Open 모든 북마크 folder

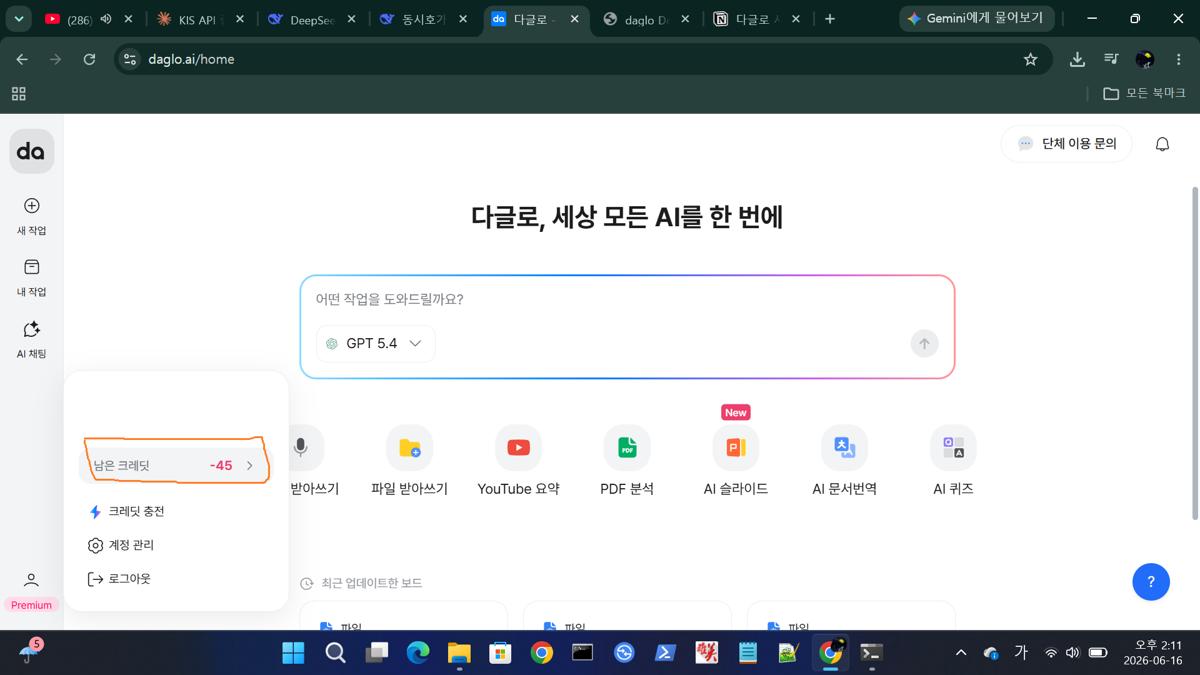tap(1144, 93)
